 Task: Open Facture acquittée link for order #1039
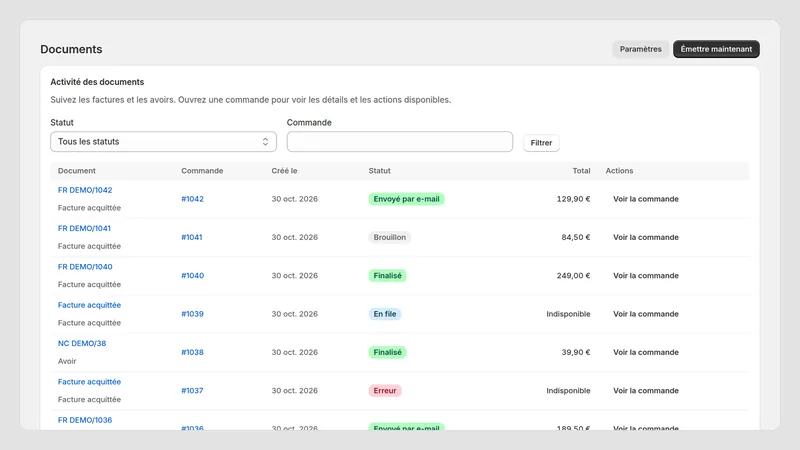tap(89, 305)
